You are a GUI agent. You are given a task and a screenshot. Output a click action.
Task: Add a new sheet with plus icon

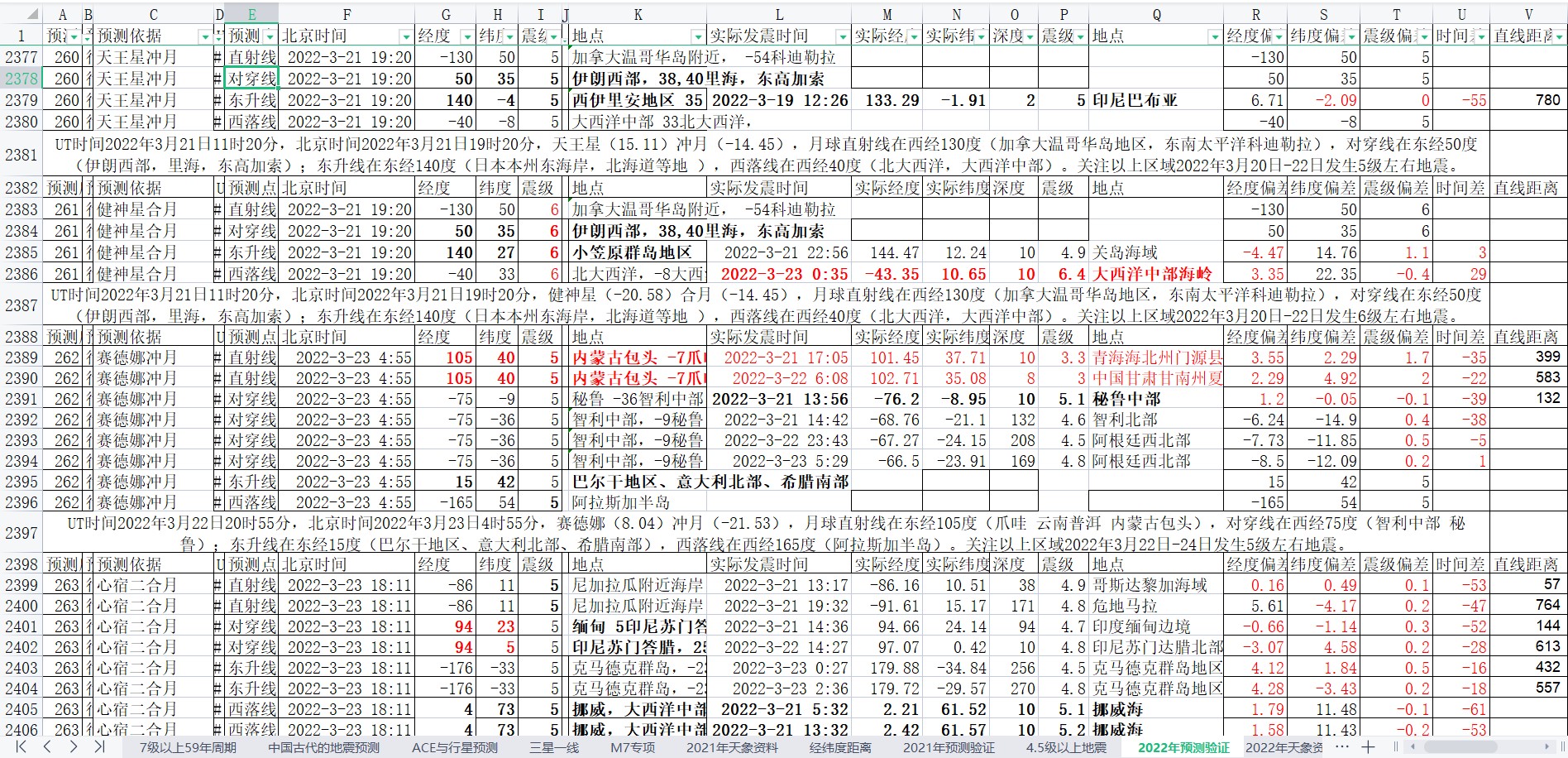(1369, 746)
